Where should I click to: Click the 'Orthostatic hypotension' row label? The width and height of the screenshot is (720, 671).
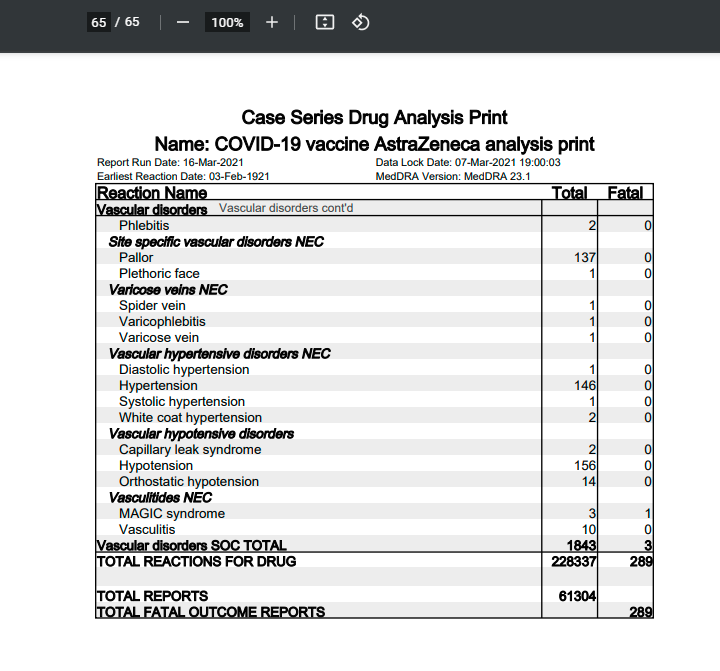coord(189,481)
